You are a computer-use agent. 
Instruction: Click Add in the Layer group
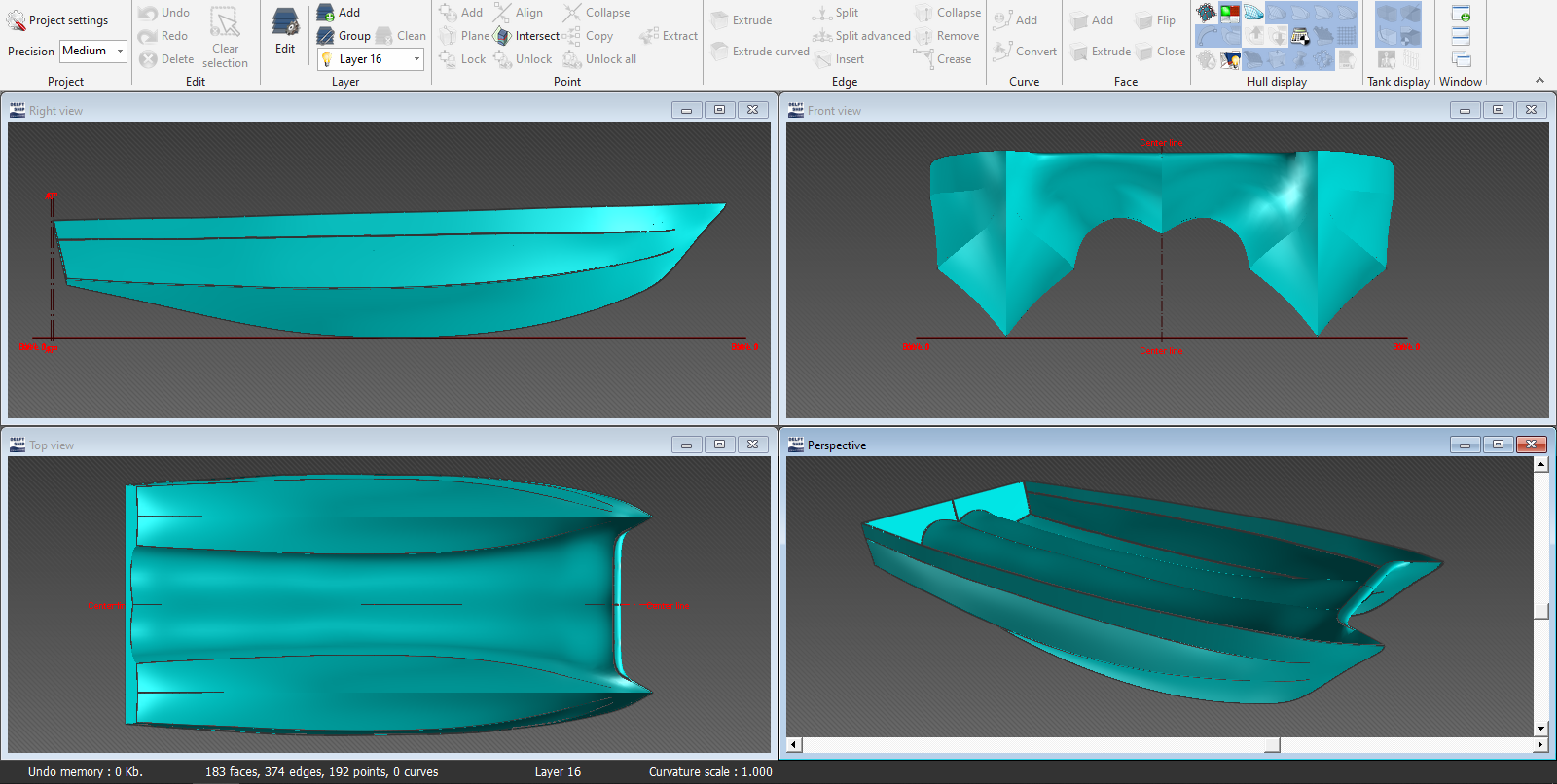coord(339,13)
